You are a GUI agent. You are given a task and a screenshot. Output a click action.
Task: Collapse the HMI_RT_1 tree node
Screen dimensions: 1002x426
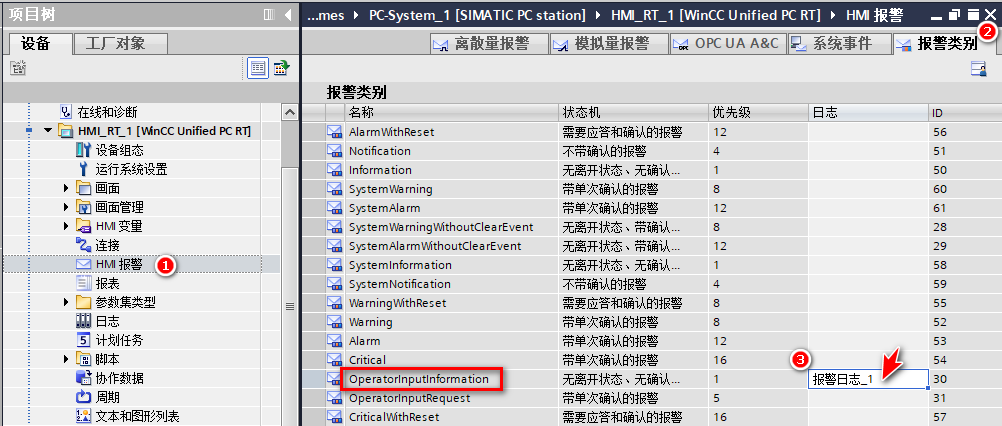(x=47, y=132)
